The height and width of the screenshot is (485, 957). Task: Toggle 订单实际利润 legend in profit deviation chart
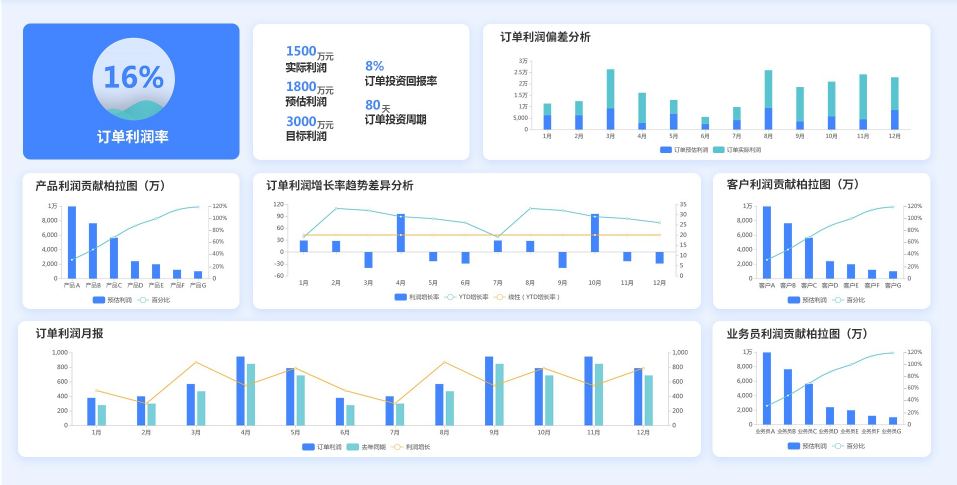pyautogui.click(x=737, y=150)
